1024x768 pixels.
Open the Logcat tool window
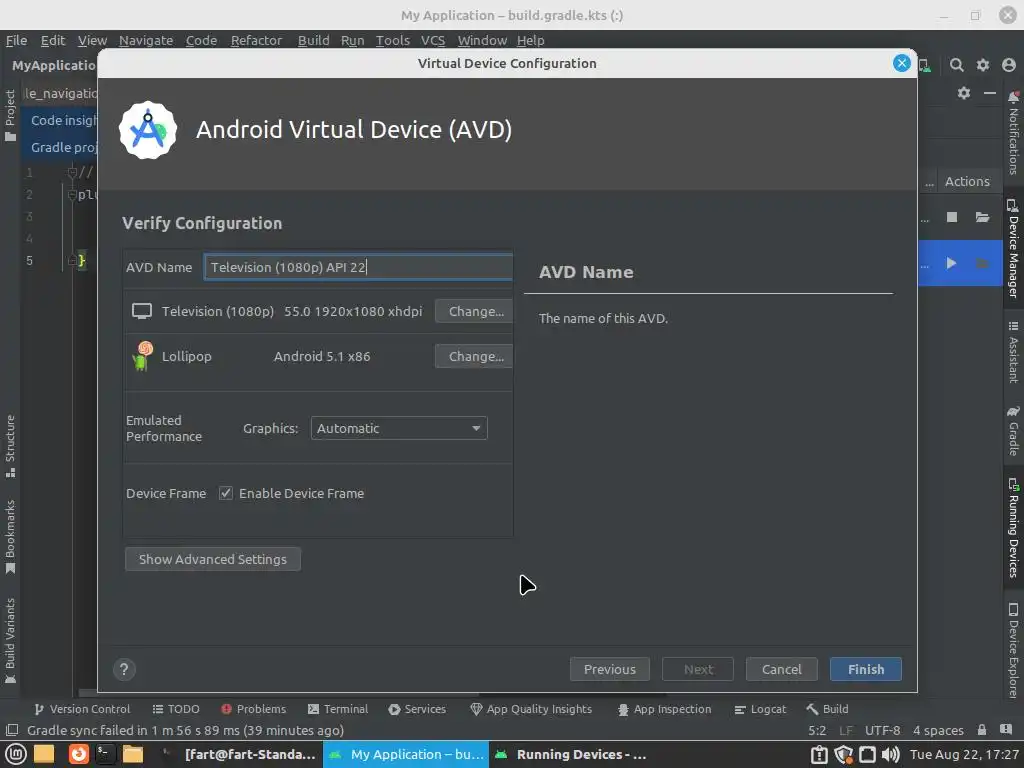760,709
